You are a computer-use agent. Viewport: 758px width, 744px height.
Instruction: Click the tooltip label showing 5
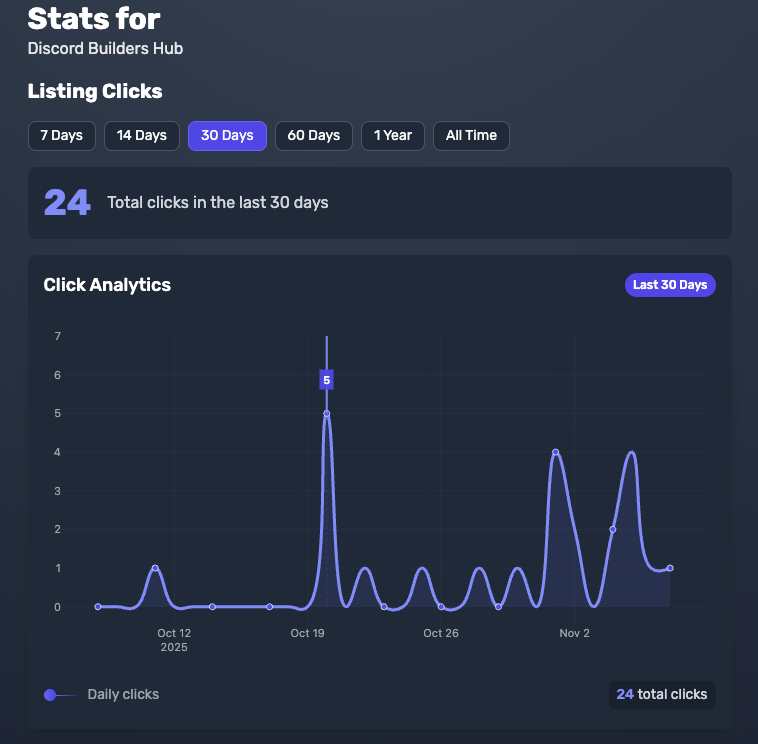click(327, 380)
